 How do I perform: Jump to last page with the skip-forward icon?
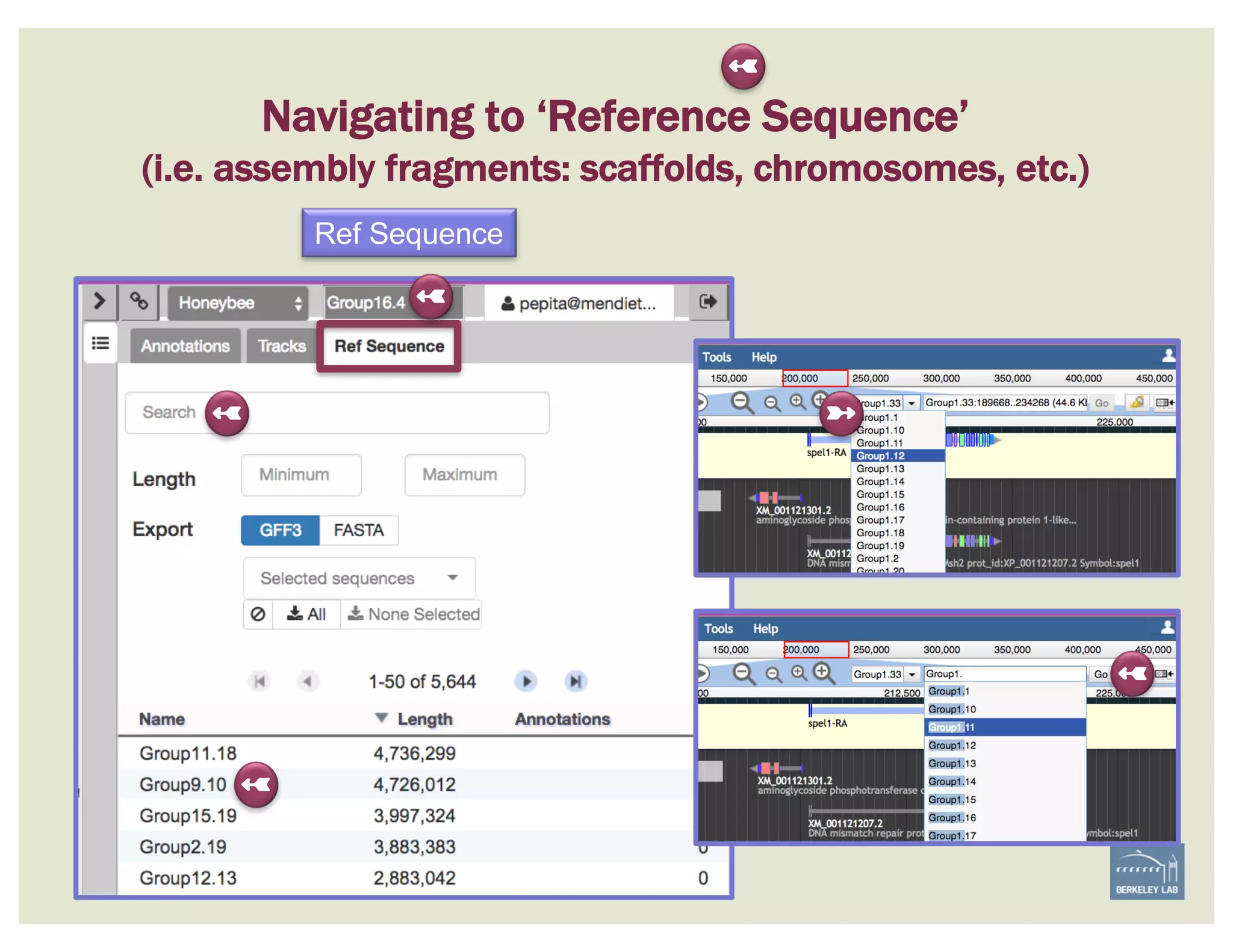(x=576, y=681)
